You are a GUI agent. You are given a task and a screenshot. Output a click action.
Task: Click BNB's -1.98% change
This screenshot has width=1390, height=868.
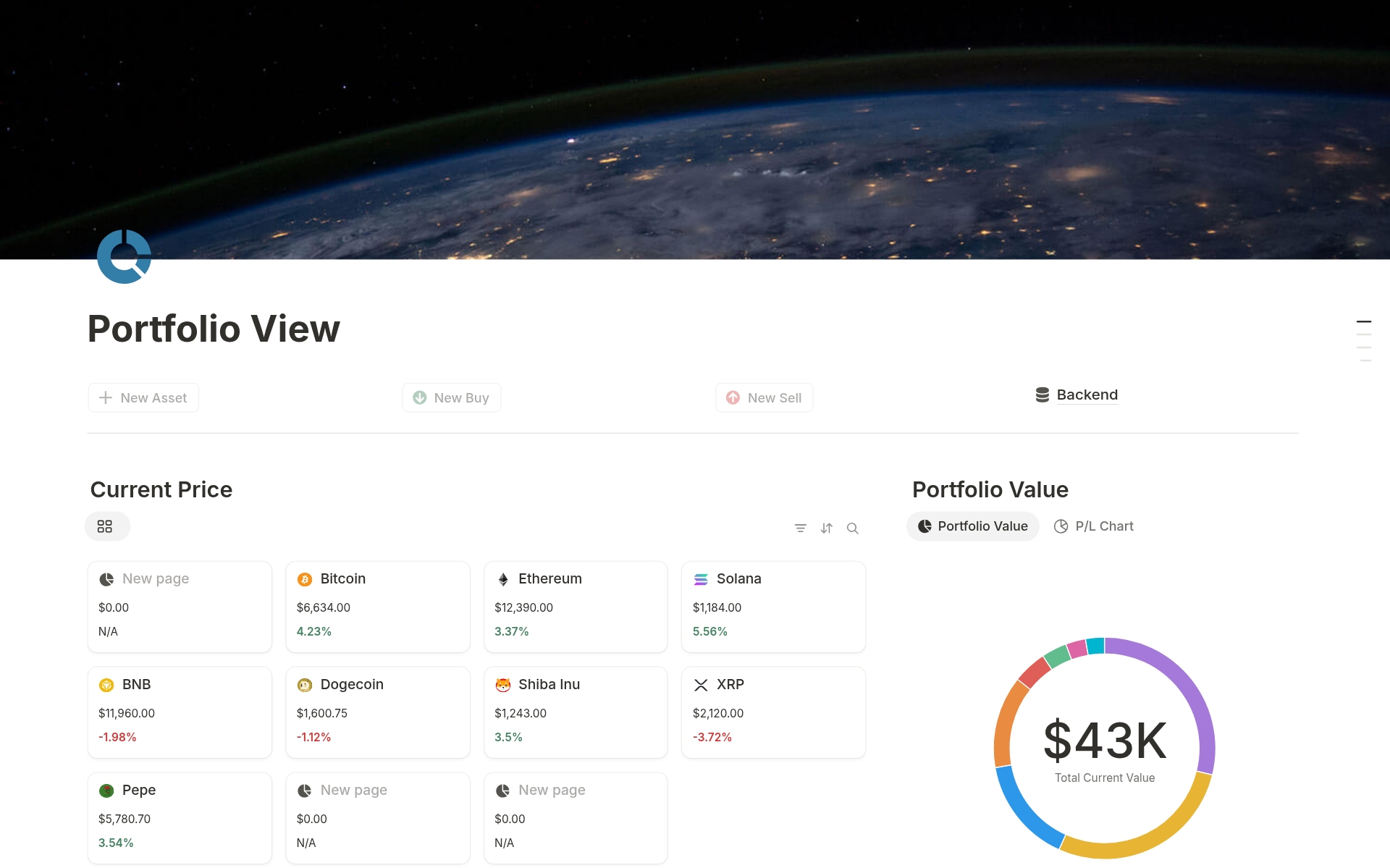tap(117, 737)
